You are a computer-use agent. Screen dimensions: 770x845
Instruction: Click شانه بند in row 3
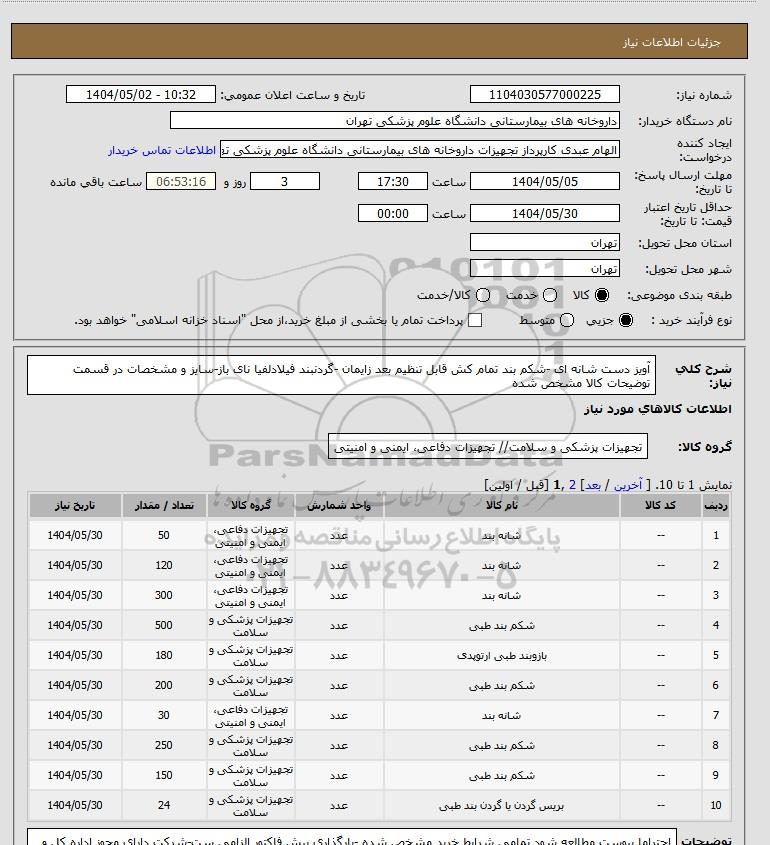click(x=501, y=595)
